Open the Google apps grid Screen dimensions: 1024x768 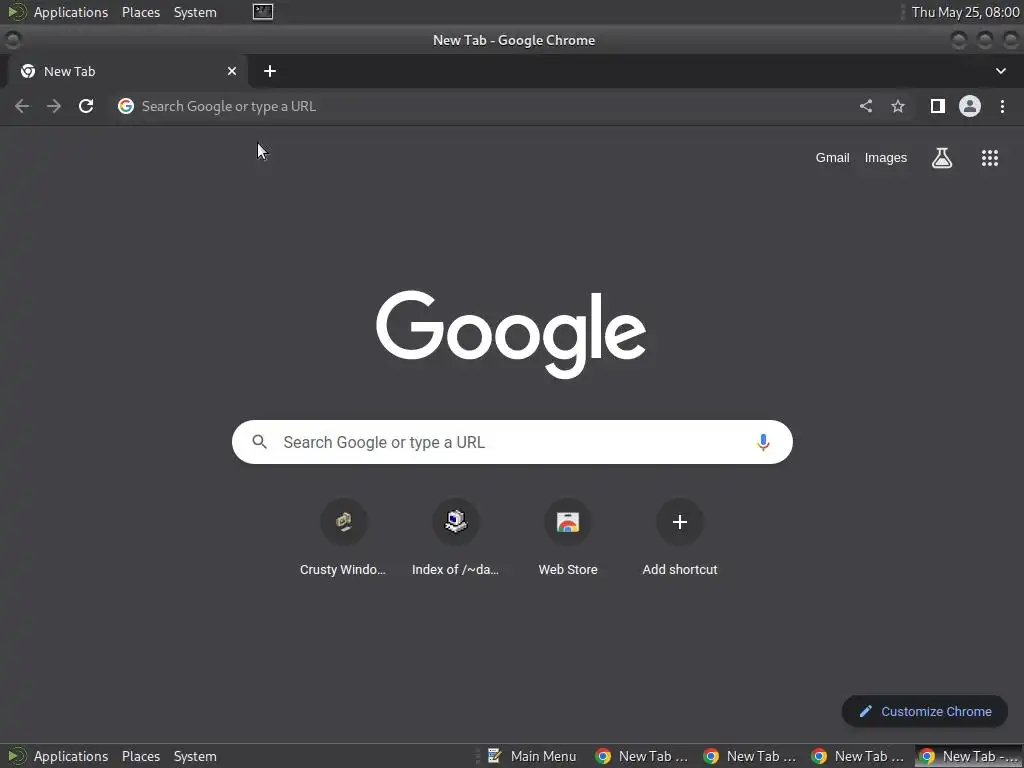[989, 157]
